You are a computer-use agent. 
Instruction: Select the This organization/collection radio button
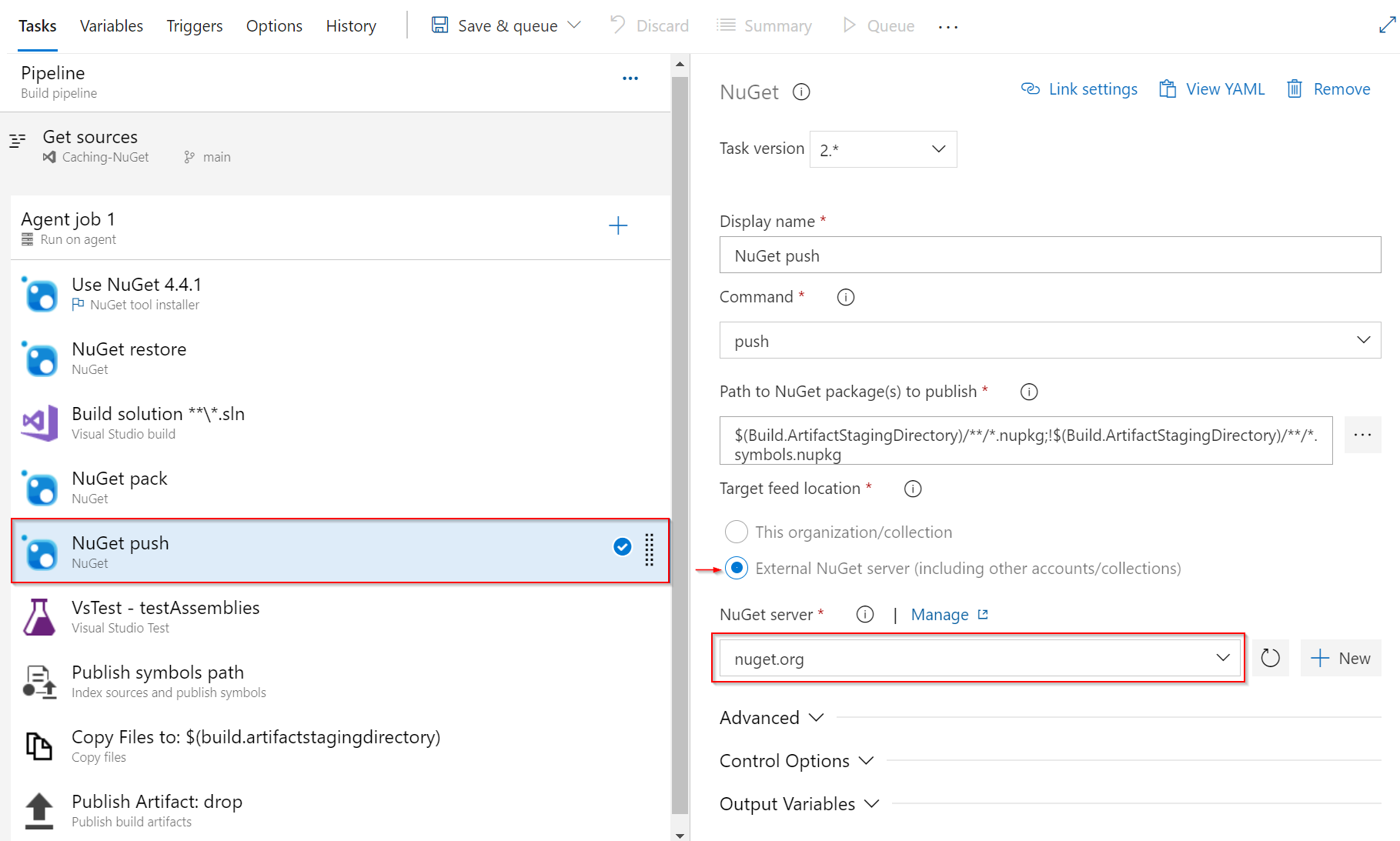click(736, 532)
